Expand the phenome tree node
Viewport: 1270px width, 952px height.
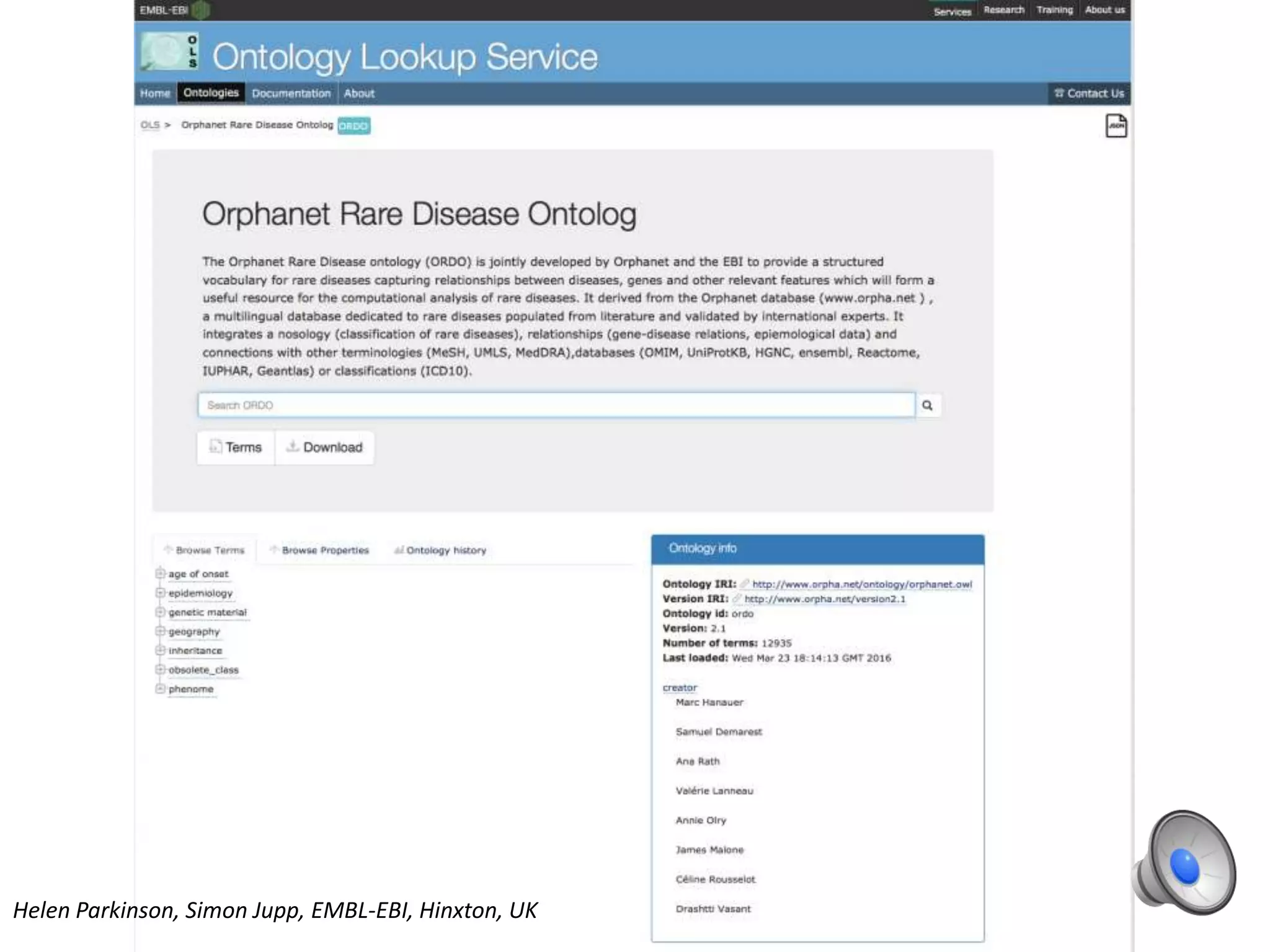(x=160, y=689)
